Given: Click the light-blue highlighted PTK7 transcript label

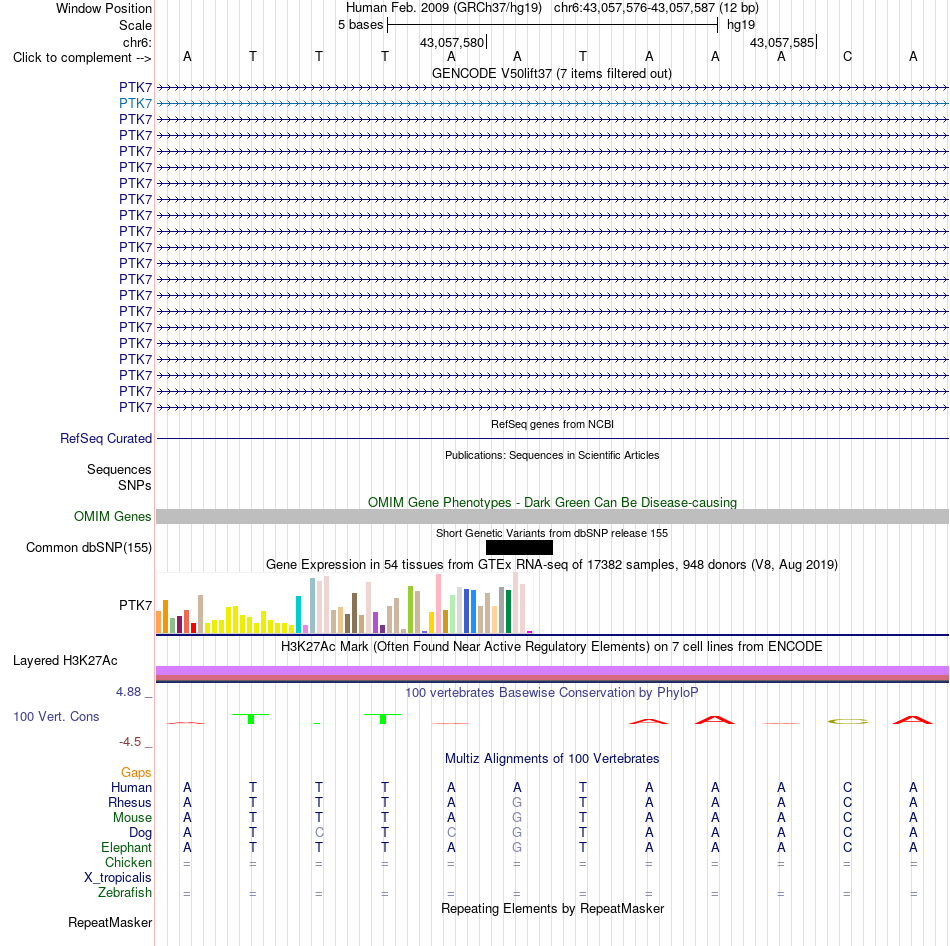Looking at the screenshot, I should click(135, 104).
